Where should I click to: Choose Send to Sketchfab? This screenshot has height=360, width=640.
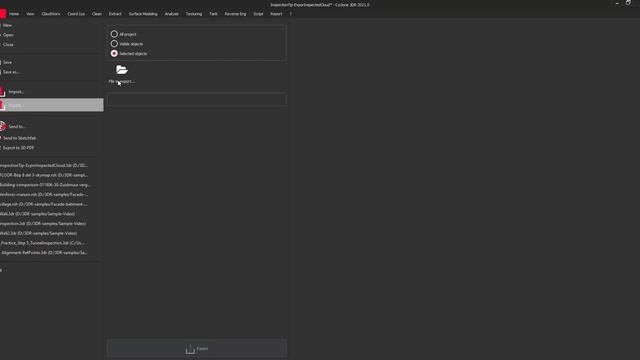click(19, 138)
